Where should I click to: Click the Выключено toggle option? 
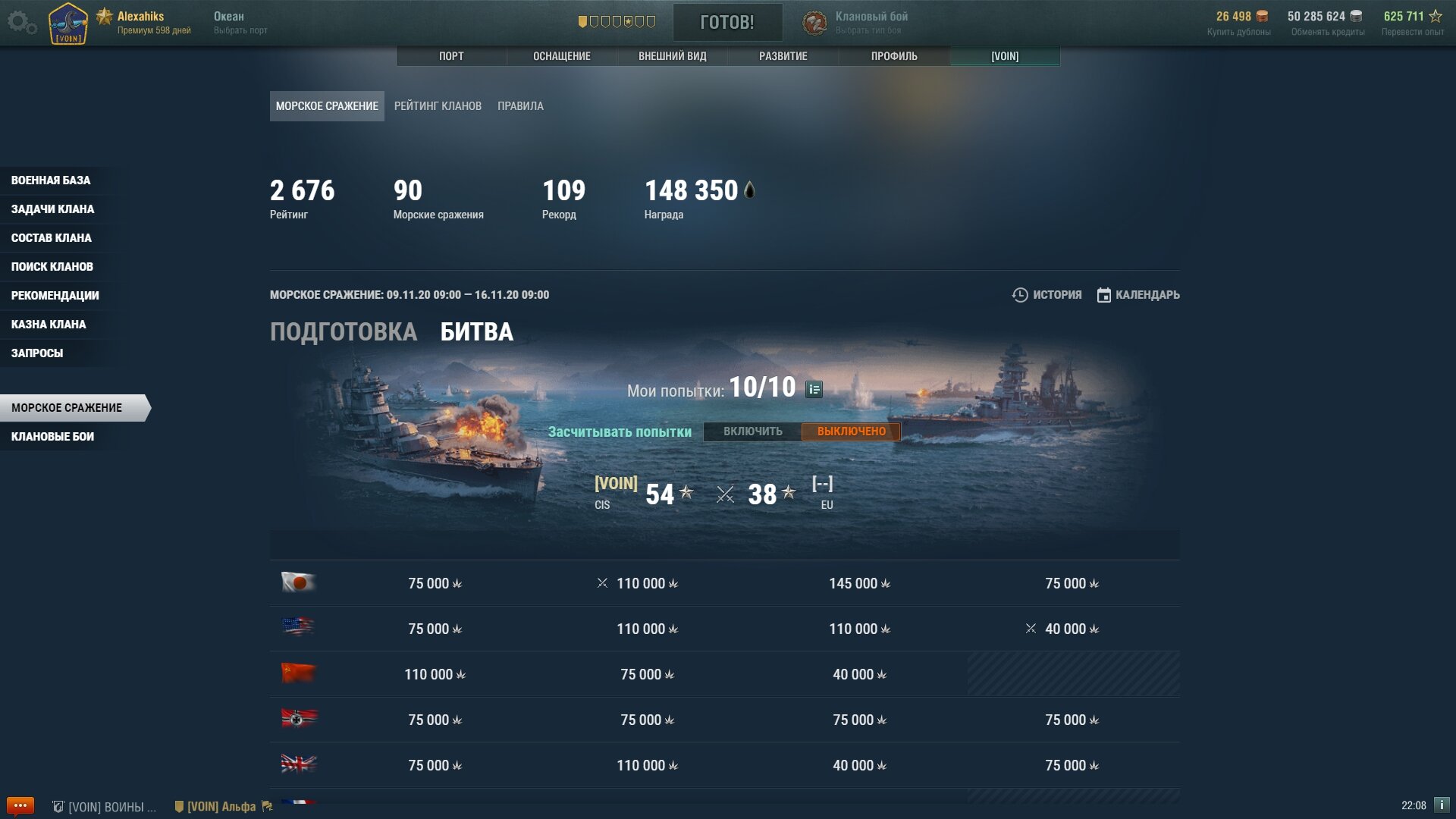pyautogui.click(x=851, y=431)
